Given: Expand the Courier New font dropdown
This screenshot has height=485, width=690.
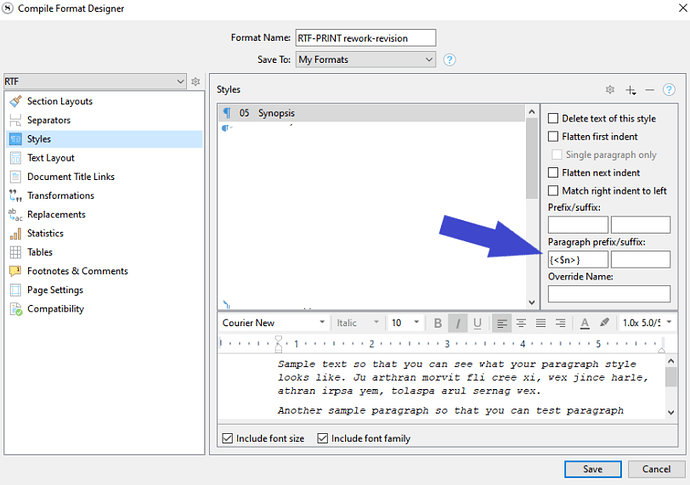Looking at the screenshot, I should [x=273, y=323].
